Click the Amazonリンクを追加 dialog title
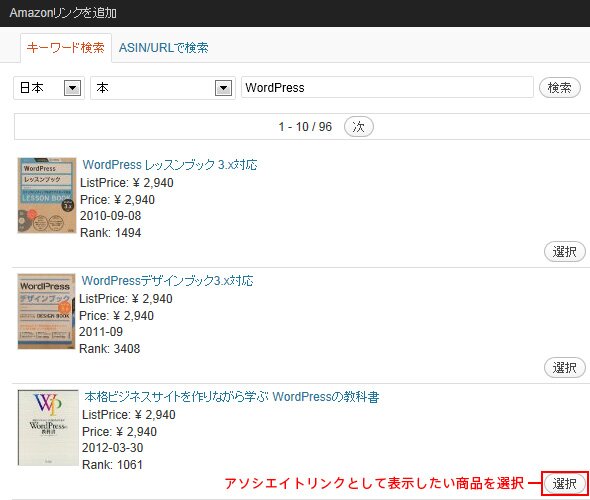The image size is (590, 500). coord(63,13)
